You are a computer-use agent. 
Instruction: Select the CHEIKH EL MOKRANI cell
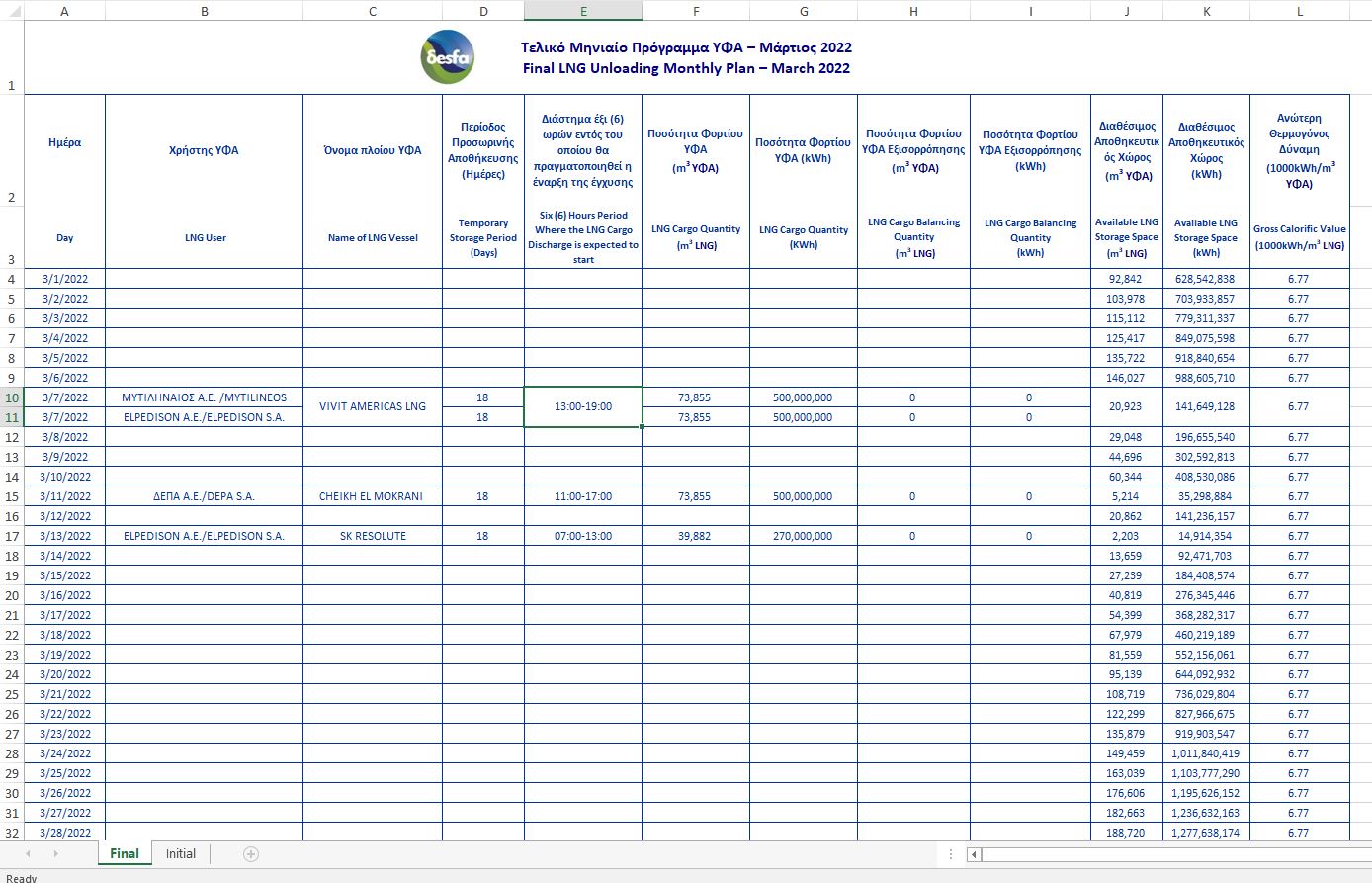373,496
